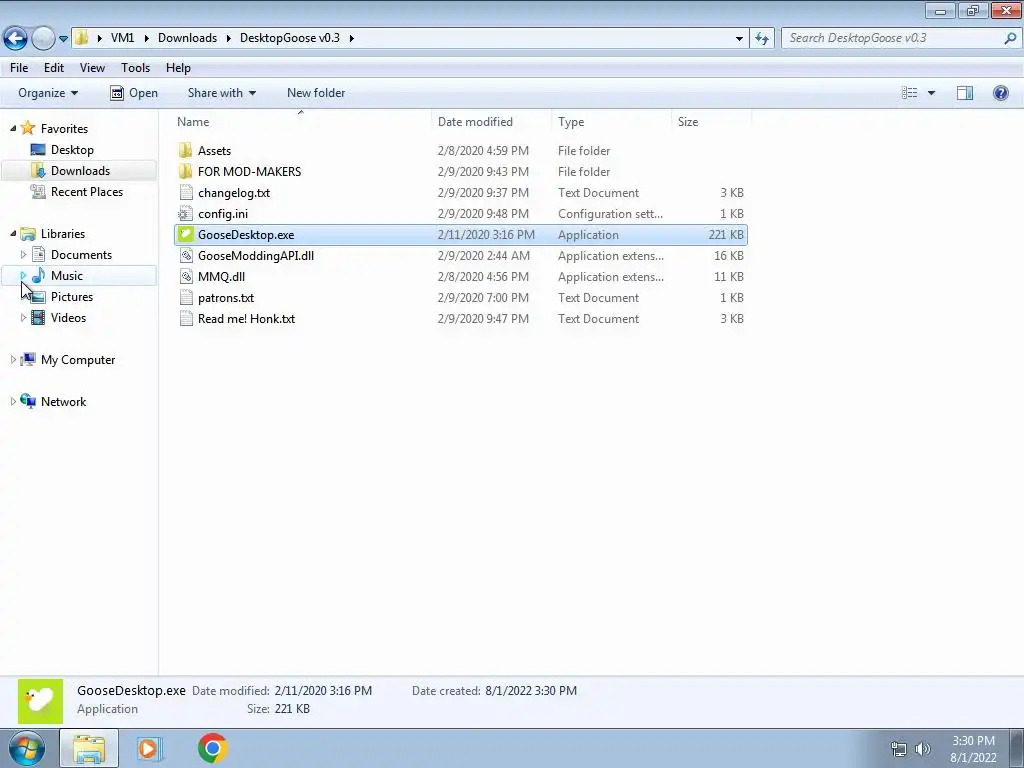Select the Read me! Honk.txt file icon

[185, 319]
